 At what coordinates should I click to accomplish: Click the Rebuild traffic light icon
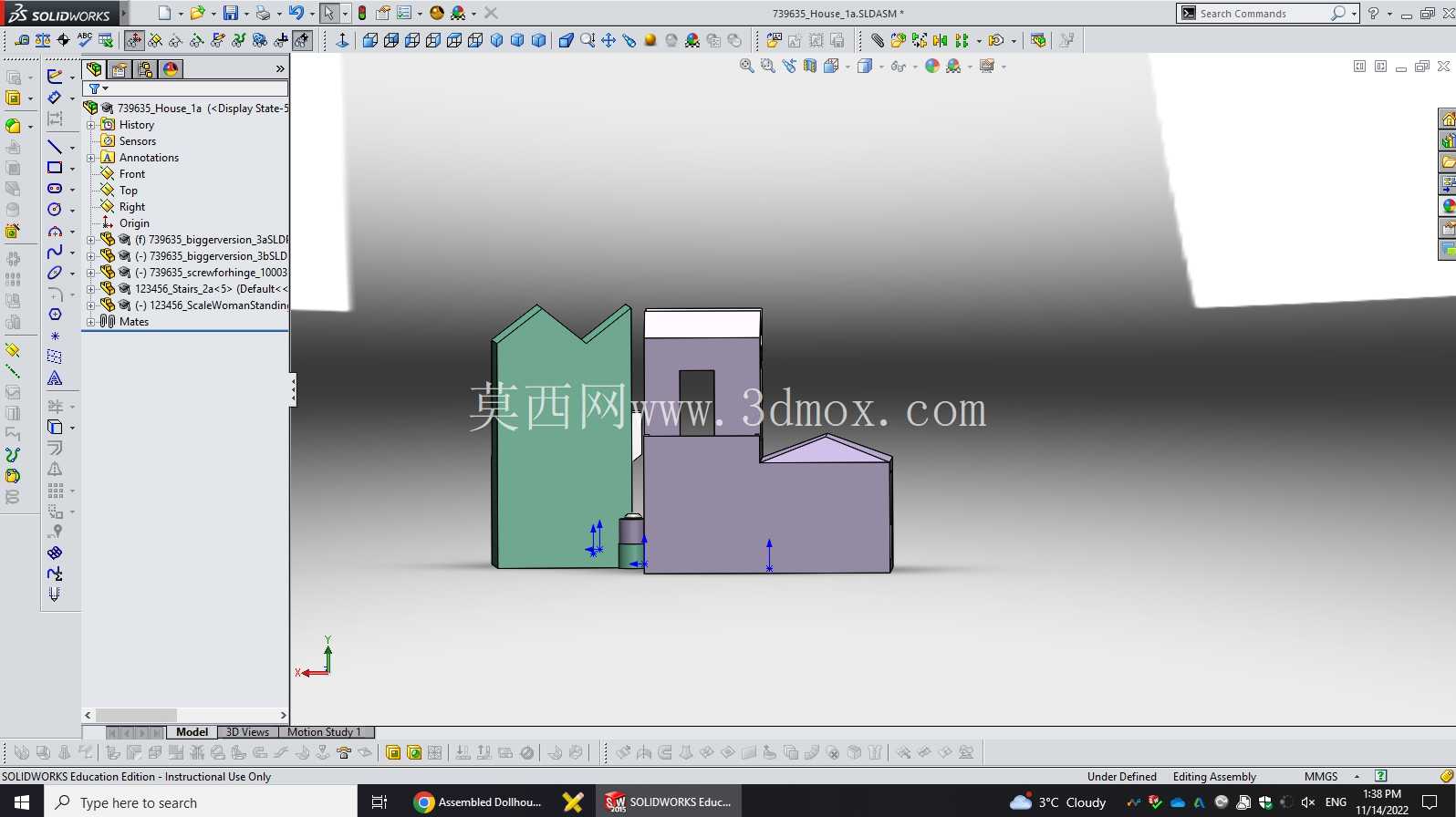point(362,13)
